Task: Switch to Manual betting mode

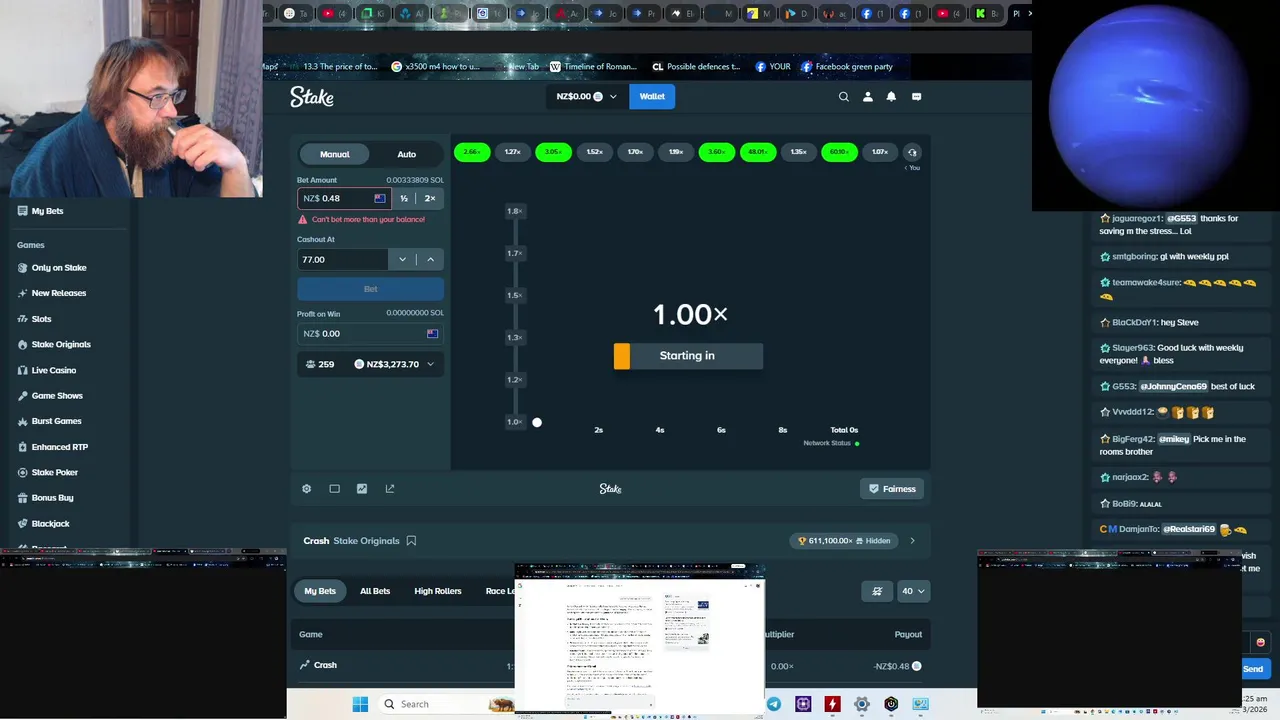Action: [x=335, y=154]
